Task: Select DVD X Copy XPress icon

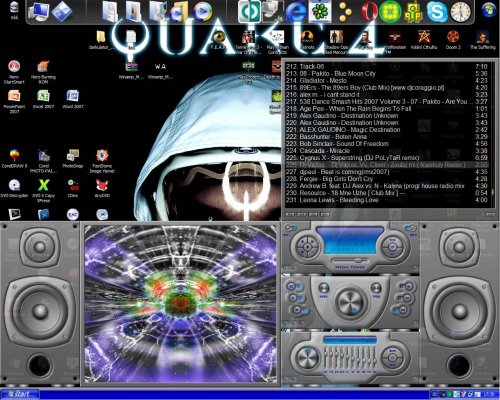Action: pyautogui.click(x=43, y=191)
